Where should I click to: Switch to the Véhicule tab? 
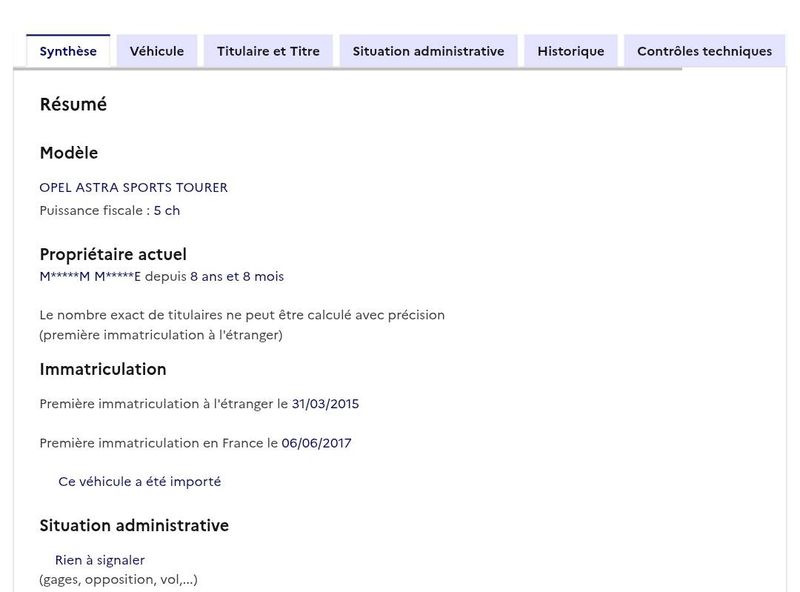click(x=157, y=51)
